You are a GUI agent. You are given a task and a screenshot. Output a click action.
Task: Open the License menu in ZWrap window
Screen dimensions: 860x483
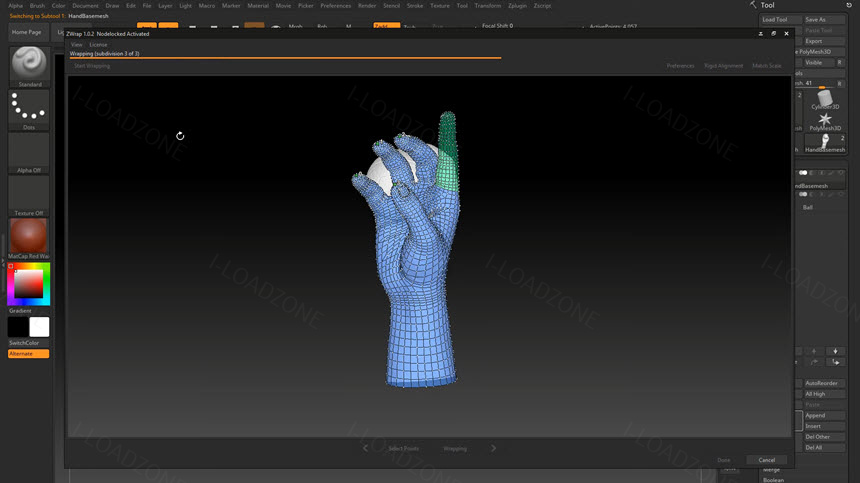(x=98, y=44)
